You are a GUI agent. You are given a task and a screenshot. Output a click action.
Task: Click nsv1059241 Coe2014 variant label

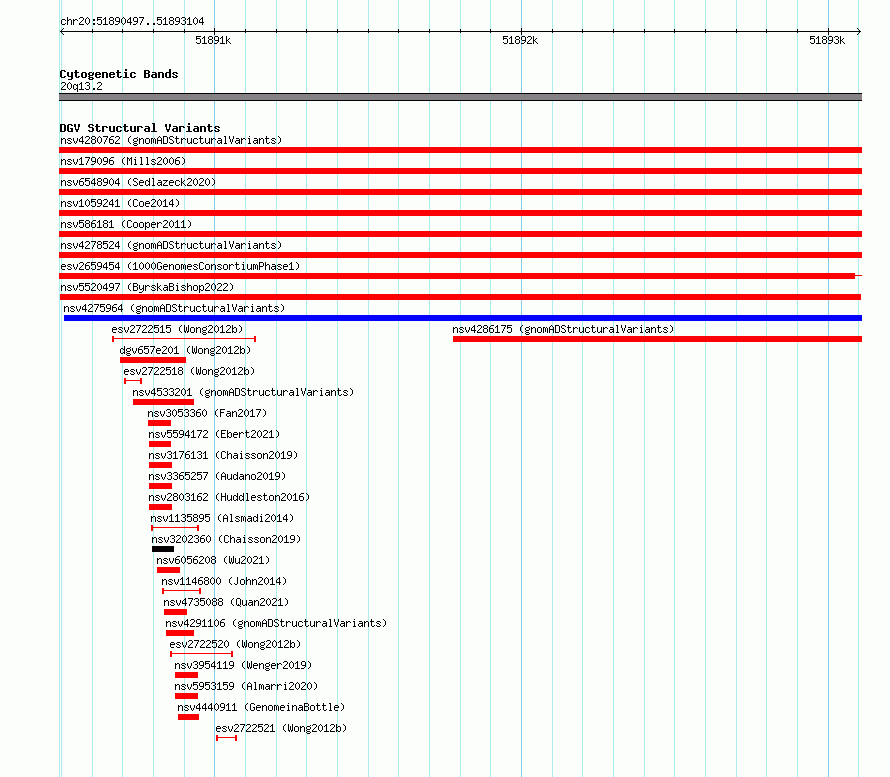click(x=120, y=203)
